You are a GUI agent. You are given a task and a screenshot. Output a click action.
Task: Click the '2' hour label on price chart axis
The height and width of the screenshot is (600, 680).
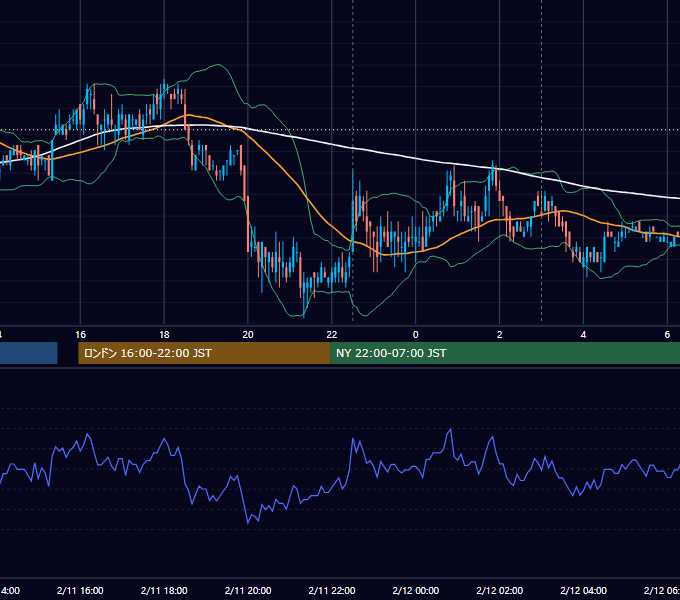point(500,335)
